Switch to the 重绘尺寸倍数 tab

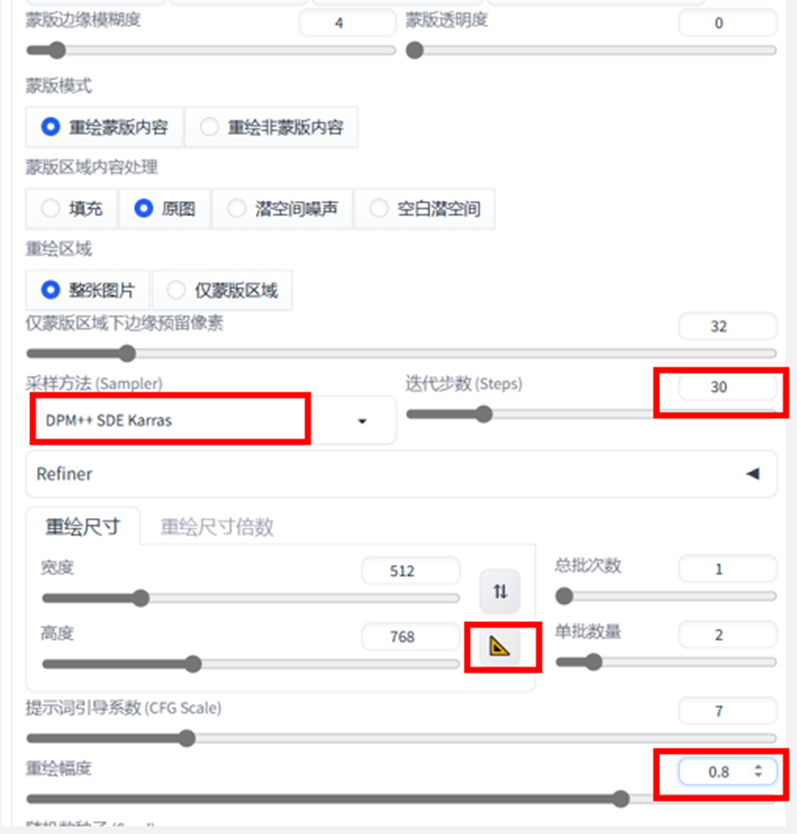[x=217, y=527]
